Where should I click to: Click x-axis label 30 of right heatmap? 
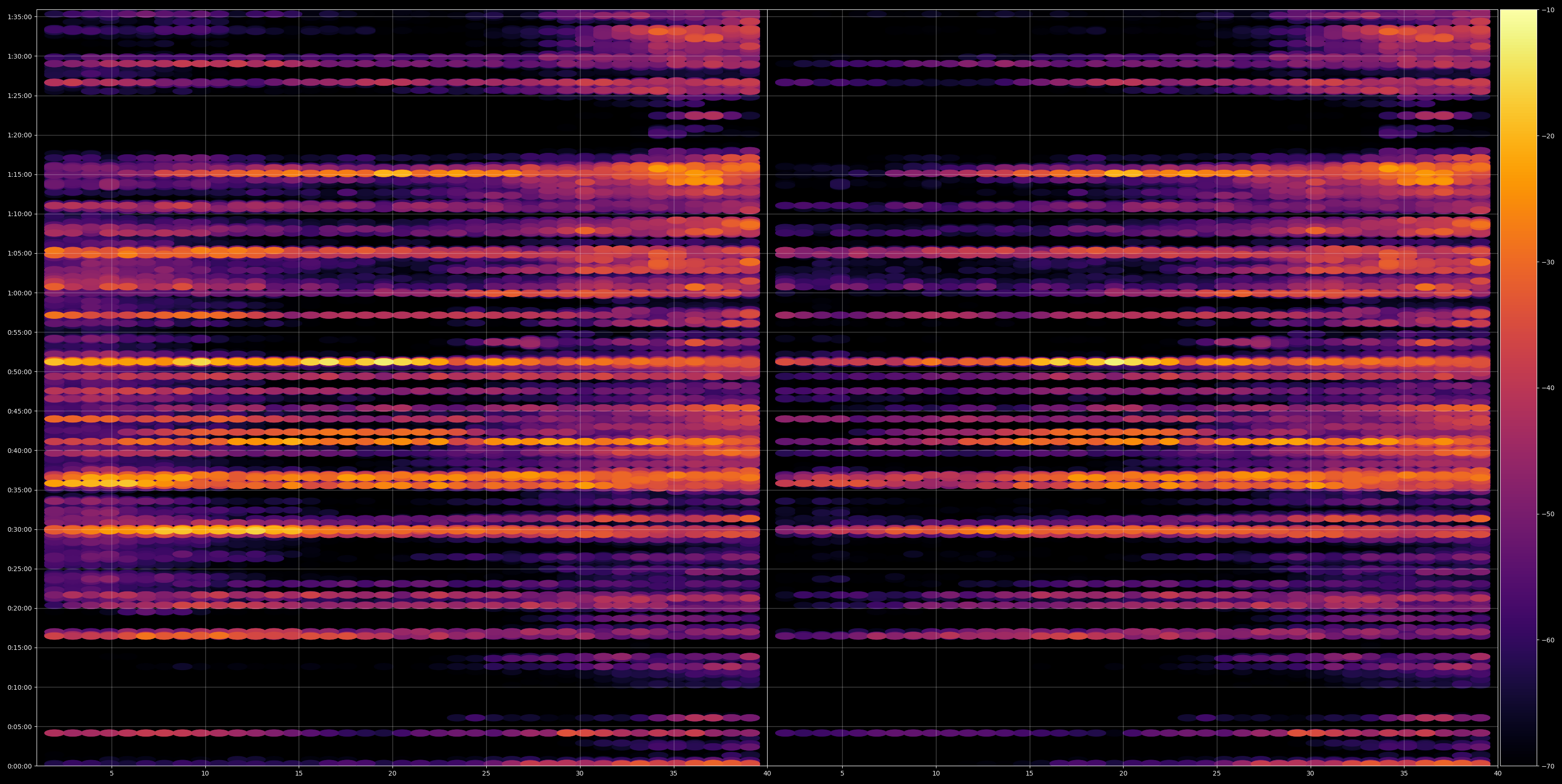click(1310, 774)
